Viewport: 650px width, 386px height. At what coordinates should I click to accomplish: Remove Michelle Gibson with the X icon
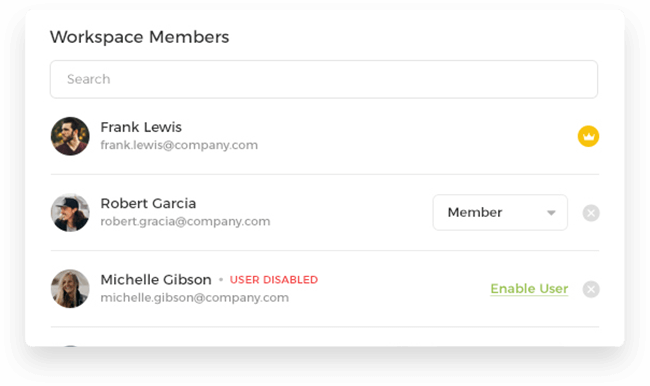[x=591, y=289]
